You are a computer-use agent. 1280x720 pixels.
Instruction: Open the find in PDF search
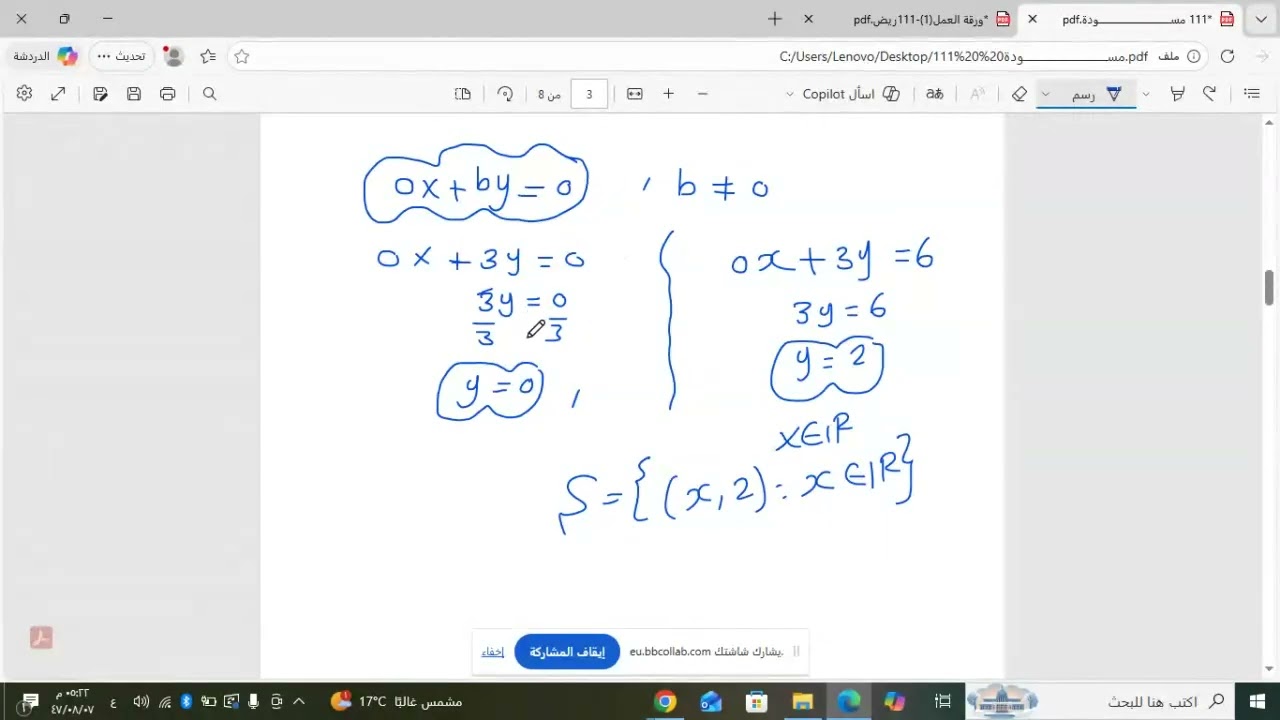click(x=210, y=93)
